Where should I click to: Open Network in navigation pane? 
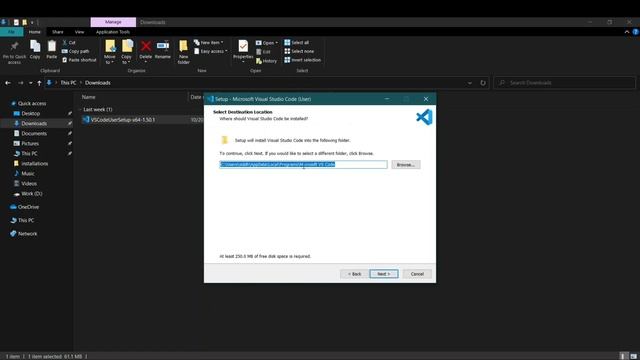(x=27, y=234)
